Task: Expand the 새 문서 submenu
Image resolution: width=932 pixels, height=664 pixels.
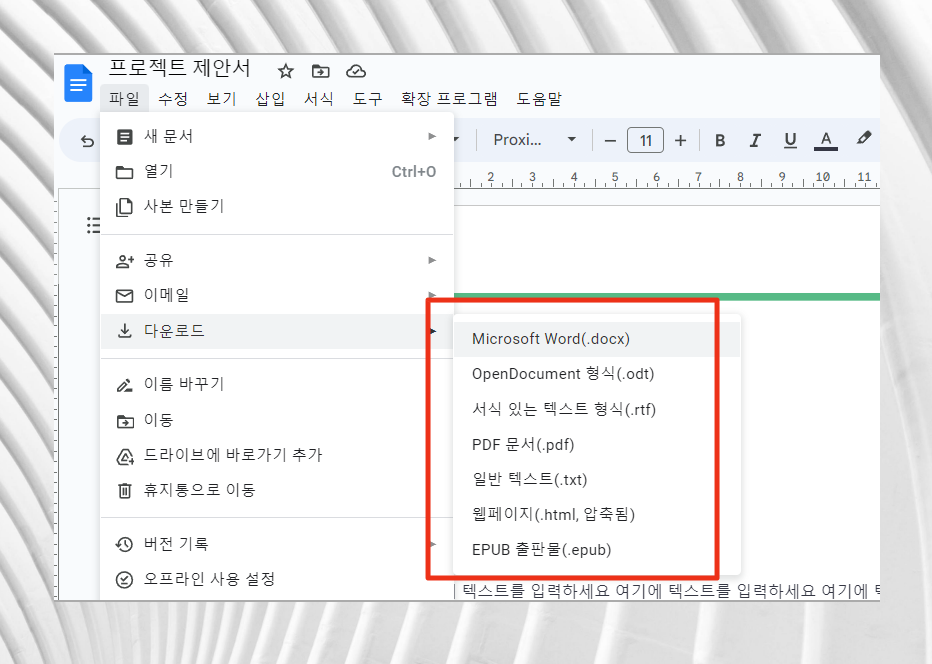Action: pos(277,137)
